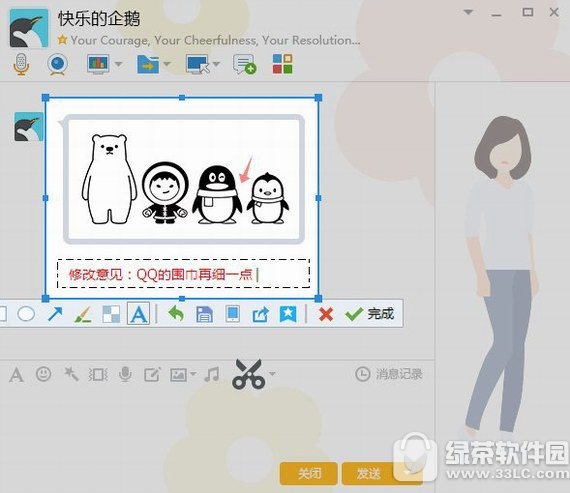Send a window shake icon
570x493 pixels.
coord(98,374)
